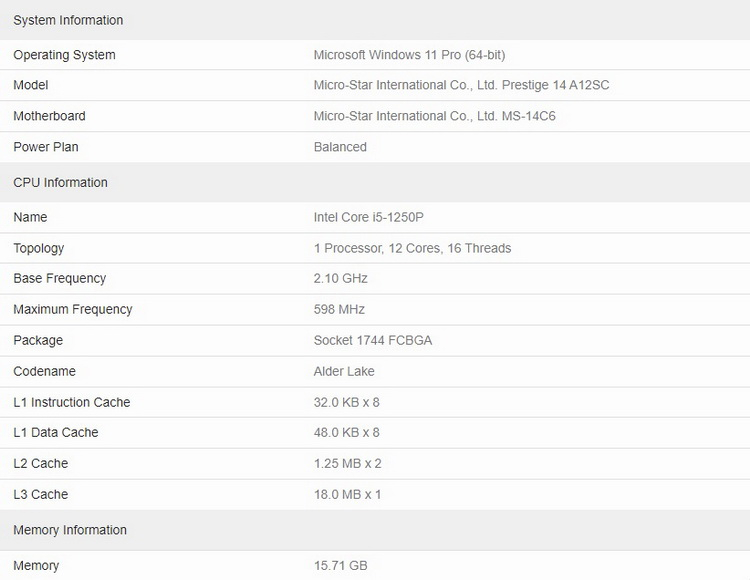Select the '18.0 MB x 1' value
Screen dimensions: 750x580
click(x=348, y=494)
